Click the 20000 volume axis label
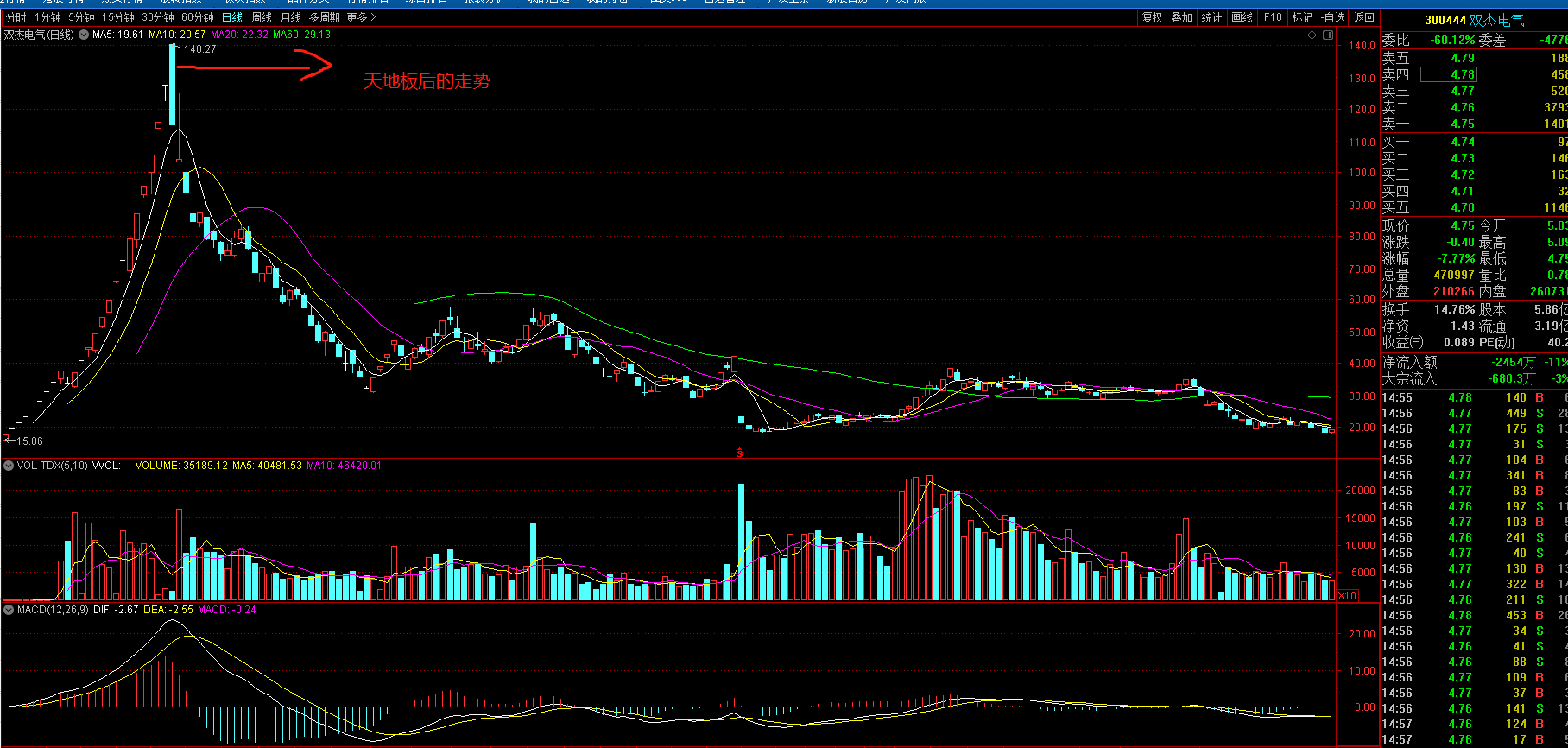 click(x=1360, y=491)
